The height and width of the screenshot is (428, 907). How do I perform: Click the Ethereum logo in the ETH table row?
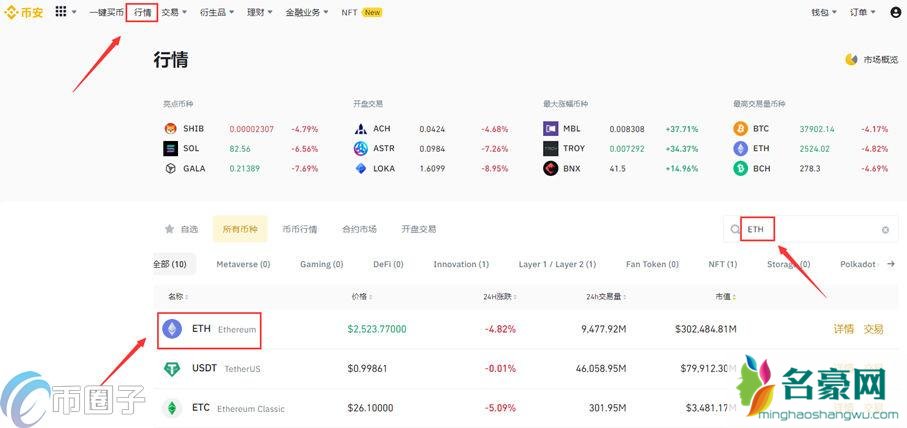click(171, 329)
